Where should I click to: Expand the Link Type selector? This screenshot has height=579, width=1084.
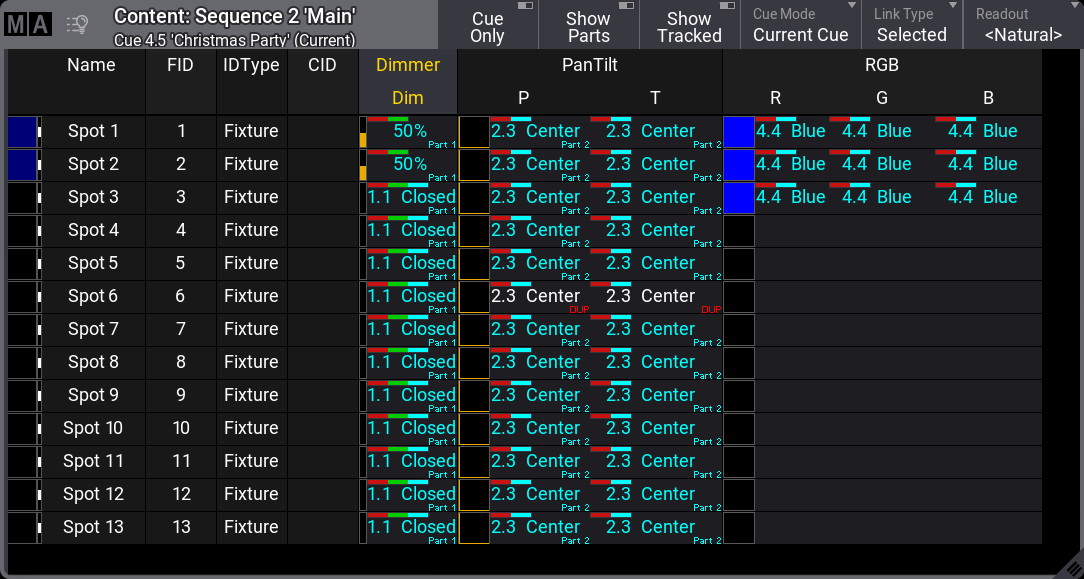point(911,26)
